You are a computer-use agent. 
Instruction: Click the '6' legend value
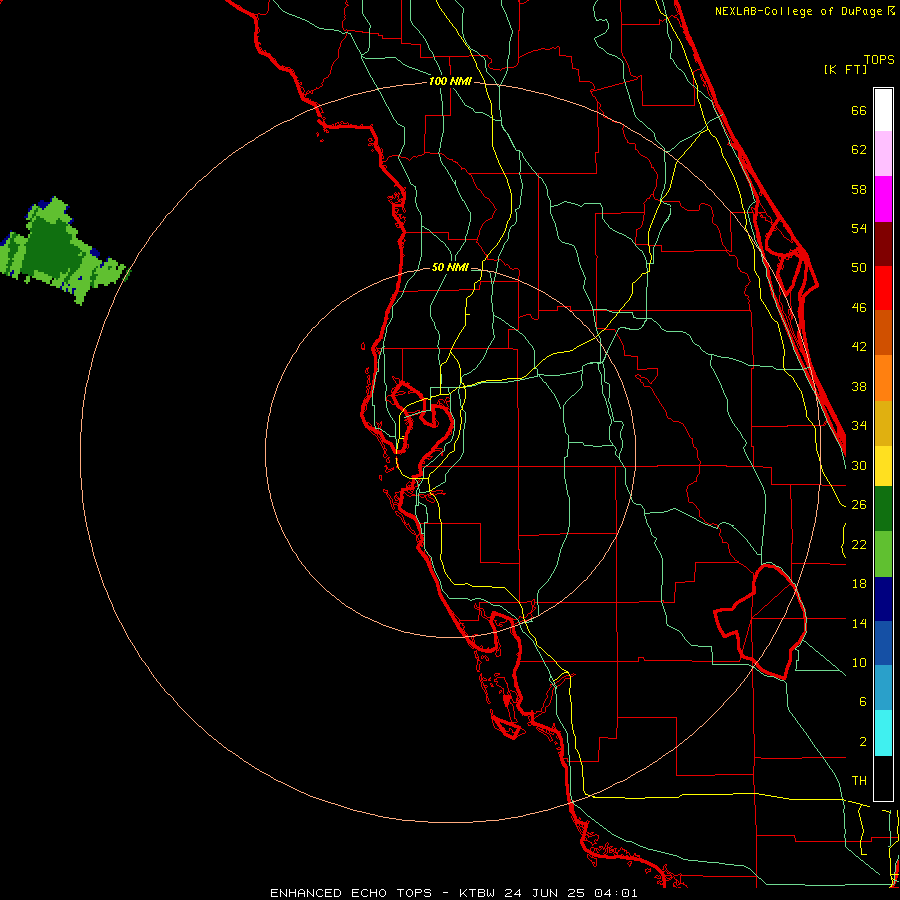pos(862,702)
